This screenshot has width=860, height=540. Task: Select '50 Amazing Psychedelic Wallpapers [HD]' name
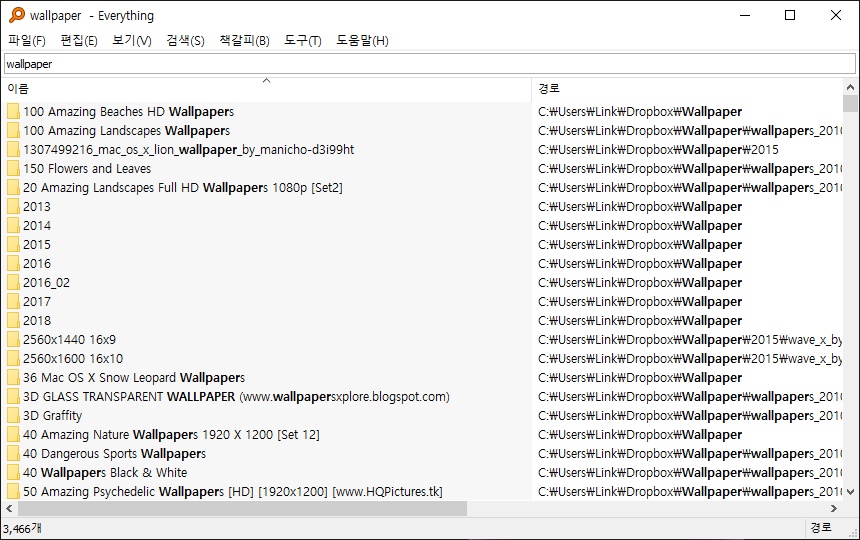[233, 492]
